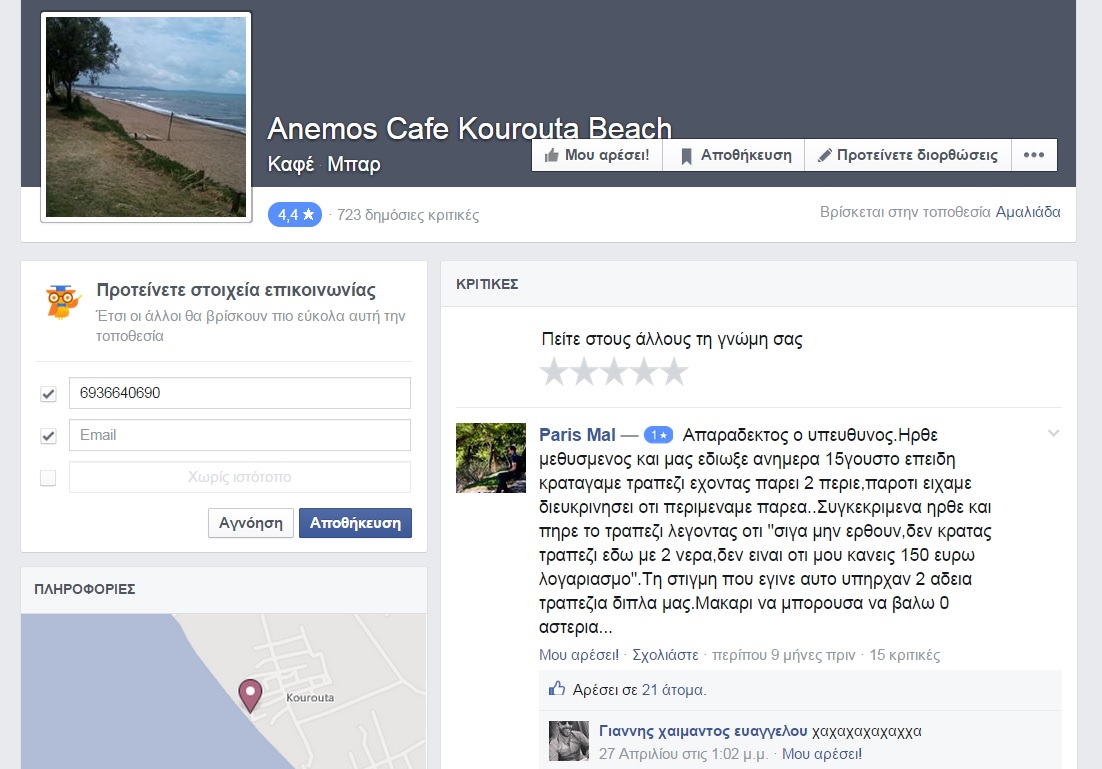Screen dimensions: 1102x769
Task: Open the three-dots more options menu
Action: [1034, 155]
